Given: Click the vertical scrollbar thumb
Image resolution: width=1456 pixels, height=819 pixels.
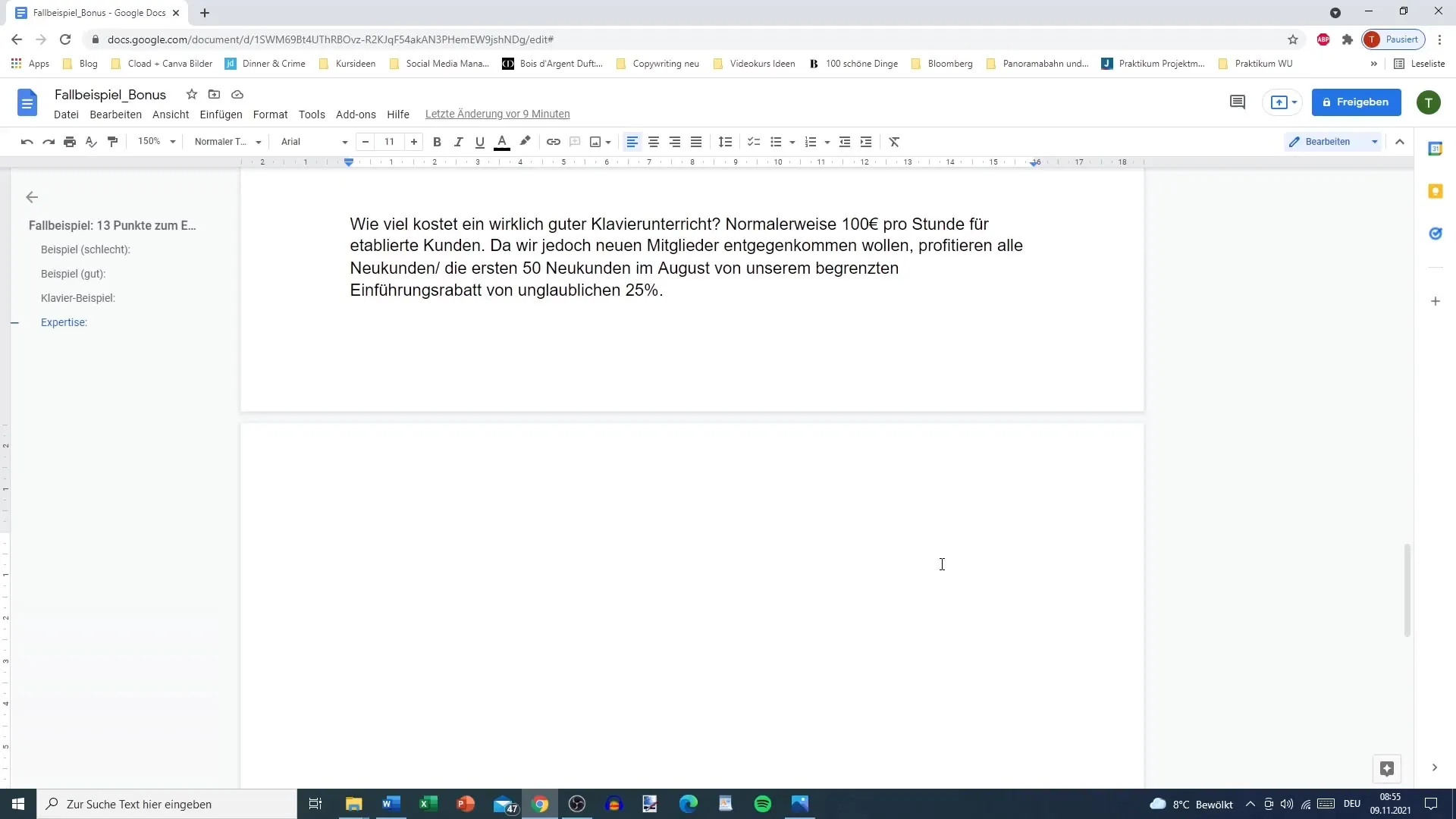Looking at the screenshot, I should [1407, 590].
